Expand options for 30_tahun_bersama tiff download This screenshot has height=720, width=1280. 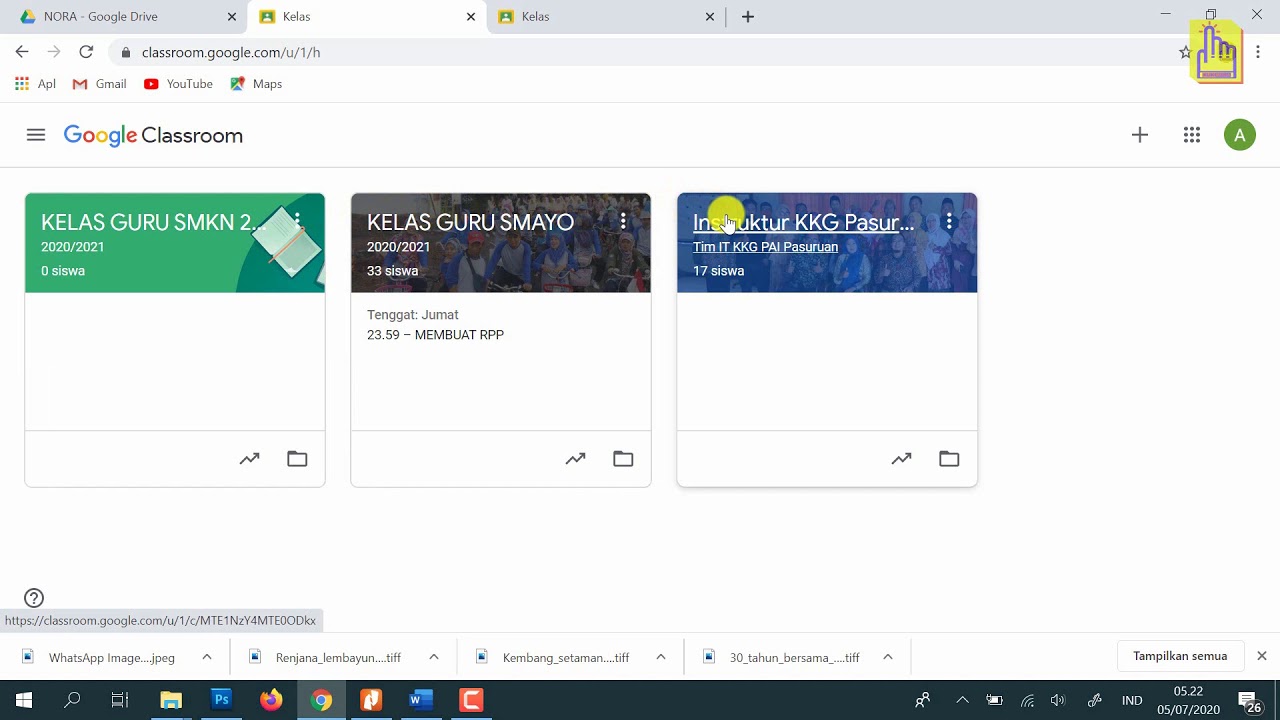(888, 657)
